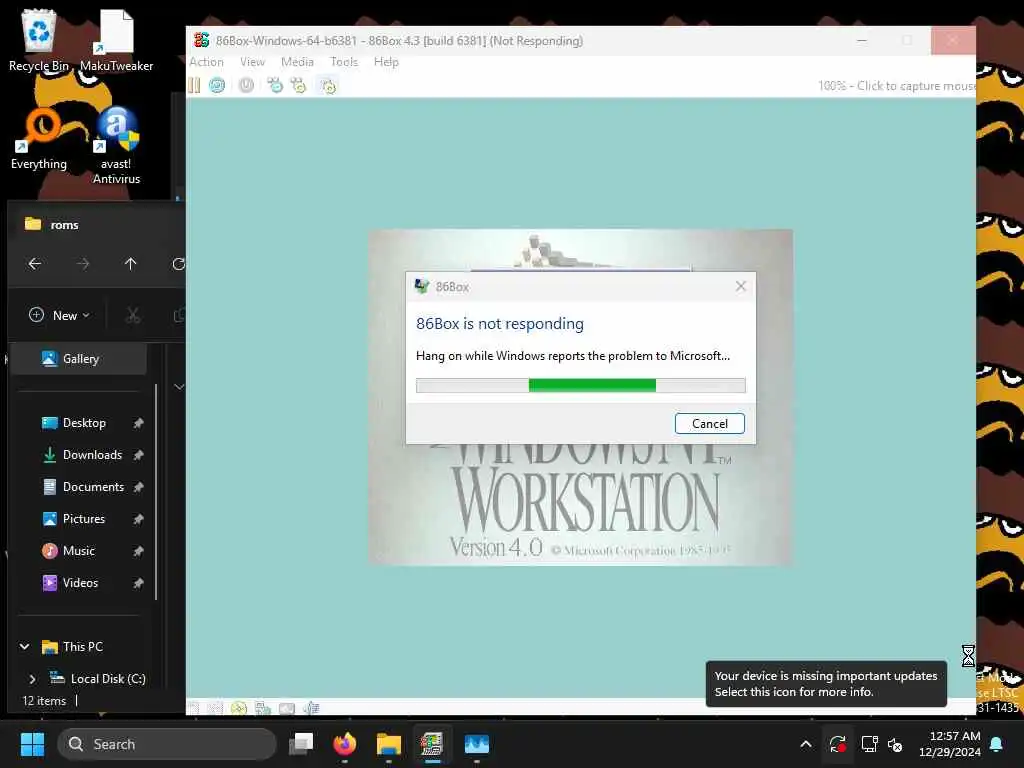Open Desktop in Explorer quick access
The width and height of the screenshot is (1024, 768).
point(84,423)
